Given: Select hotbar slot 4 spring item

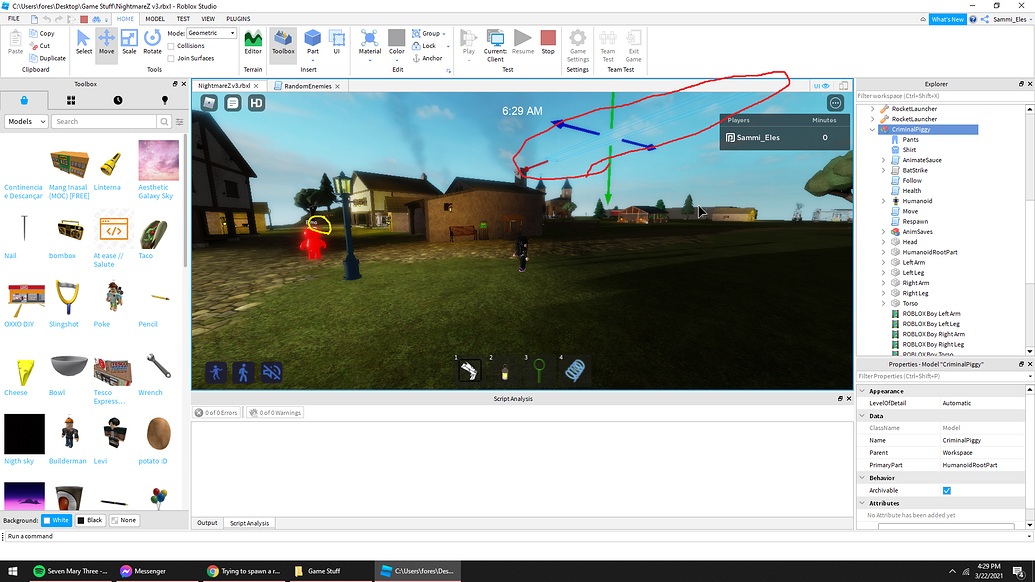Looking at the screenshot, I should tap(575, 370).
